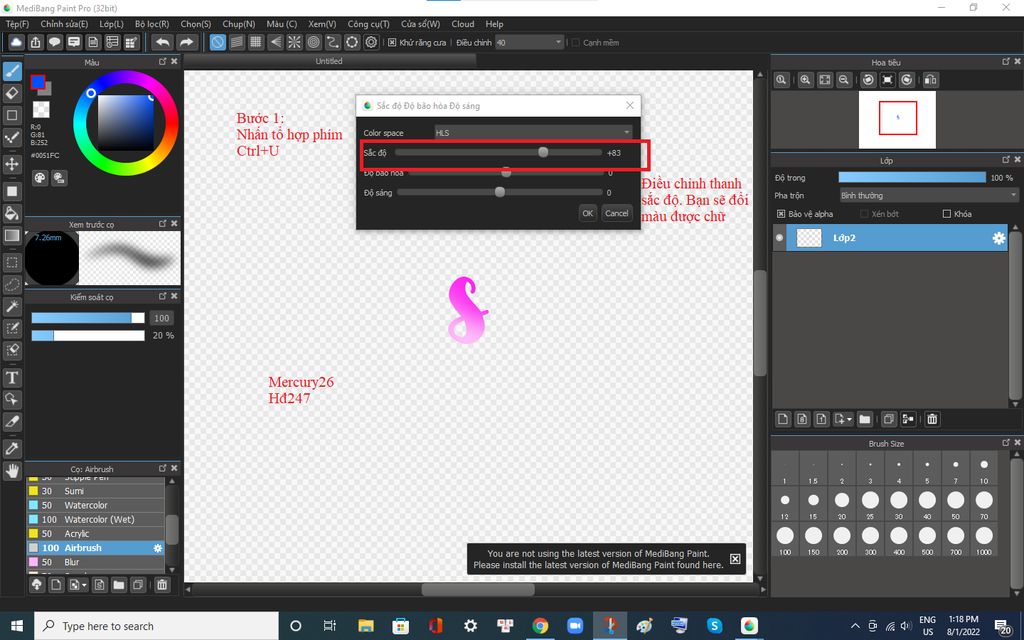Toggle Khử răng cưa checkbox
Screen dimensions: 1024x640
pyautogui.click(x=392, y=42)
